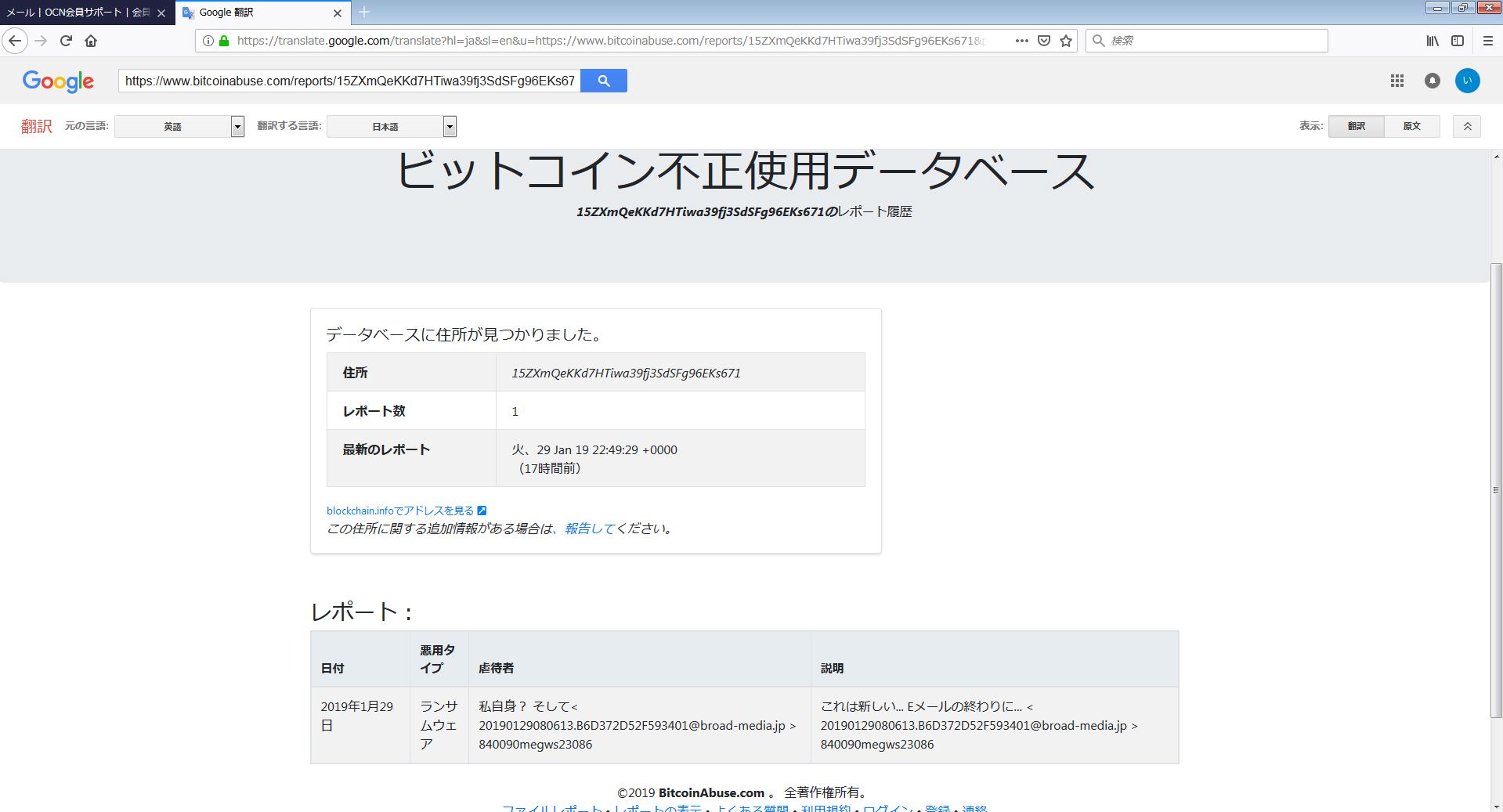Toggle the Firefox sidebar view
Image resolution: width=1503 pixels, height=812 pixels.
click(1457, 41)
